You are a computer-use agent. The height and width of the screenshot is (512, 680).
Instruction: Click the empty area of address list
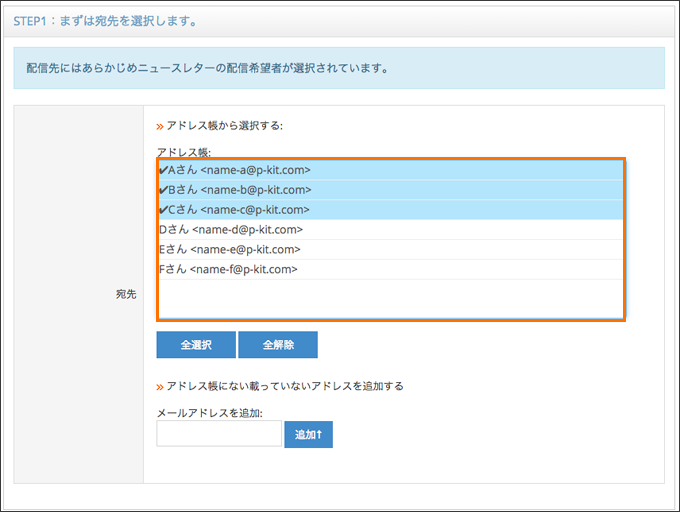(x=390, y=298)
